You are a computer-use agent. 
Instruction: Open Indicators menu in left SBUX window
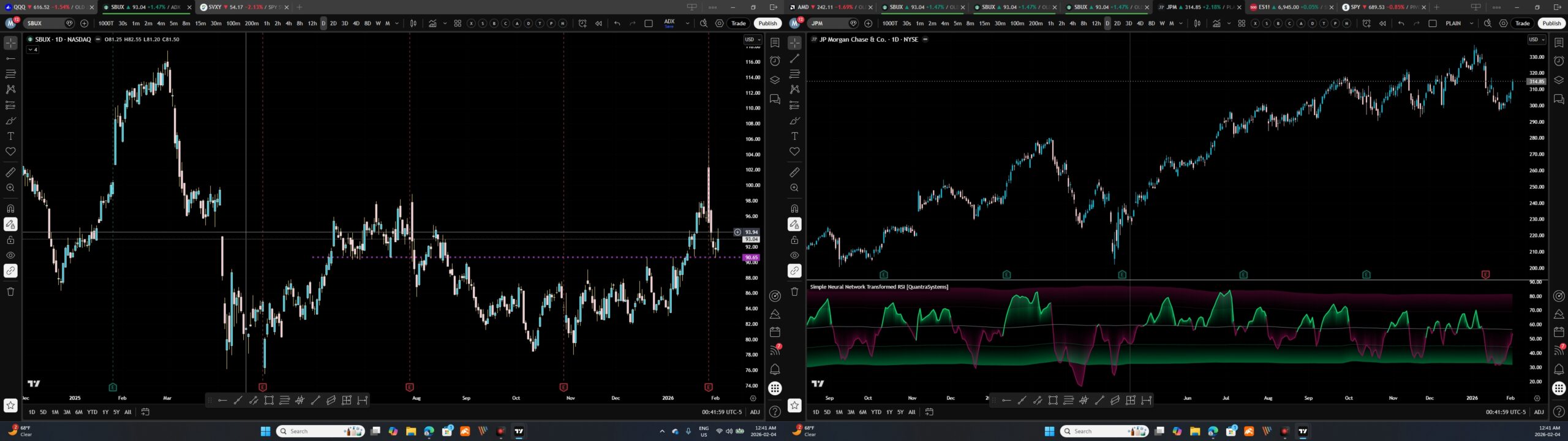432,23
